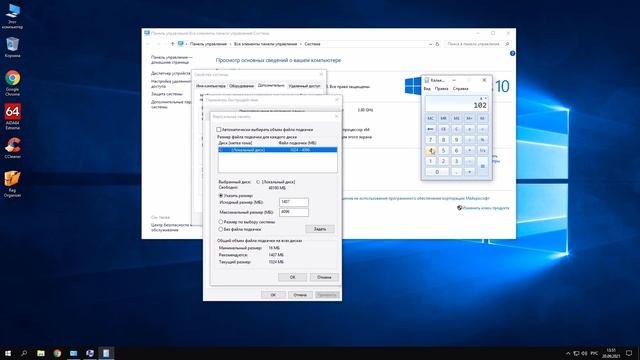Viewport: 640px width, 360px height.
Task: Open taskbar search magnifier
Action: pyautogui.click(x=24, y=353)
